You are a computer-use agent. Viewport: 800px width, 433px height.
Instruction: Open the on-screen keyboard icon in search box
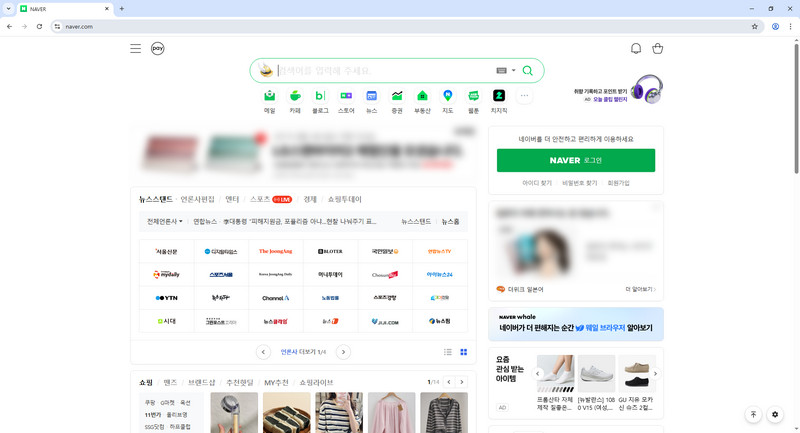(x=502, y=70)
